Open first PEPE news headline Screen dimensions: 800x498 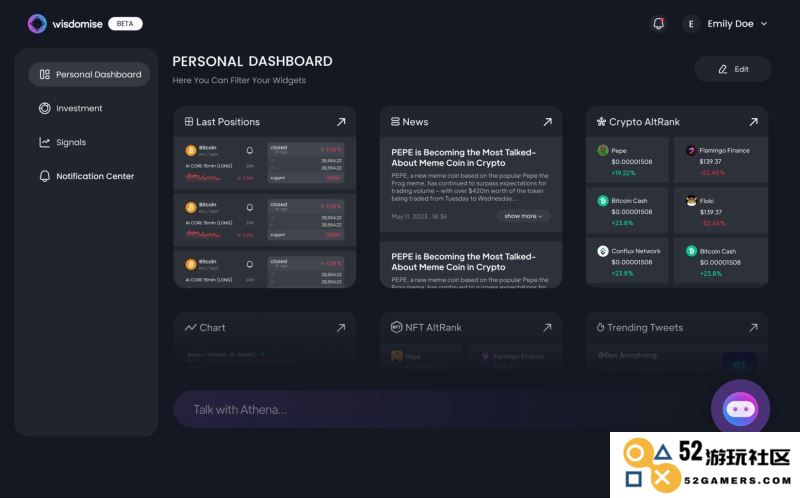(x=463, y=158)
